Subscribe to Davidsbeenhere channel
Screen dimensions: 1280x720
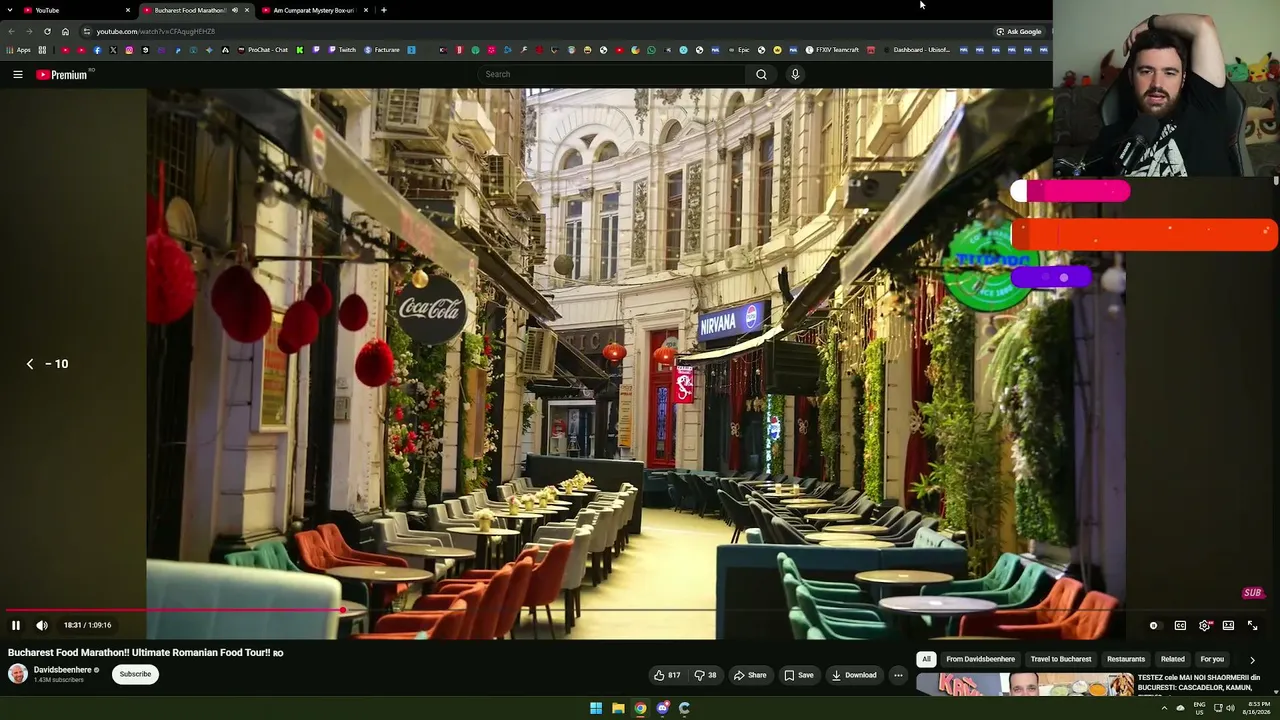coord(135,674)
